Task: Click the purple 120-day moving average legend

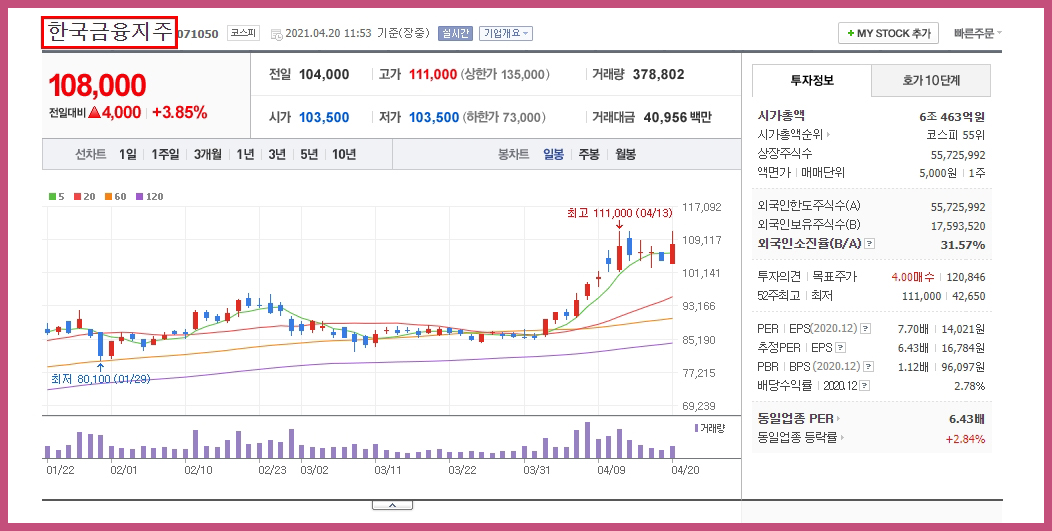Action: tap(149, 197)
